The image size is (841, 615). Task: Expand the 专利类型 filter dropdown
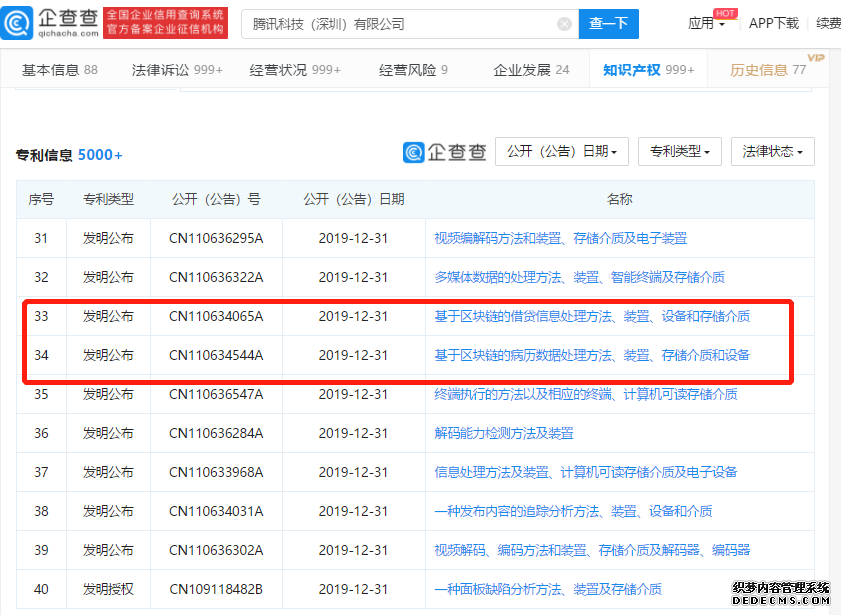680,152
